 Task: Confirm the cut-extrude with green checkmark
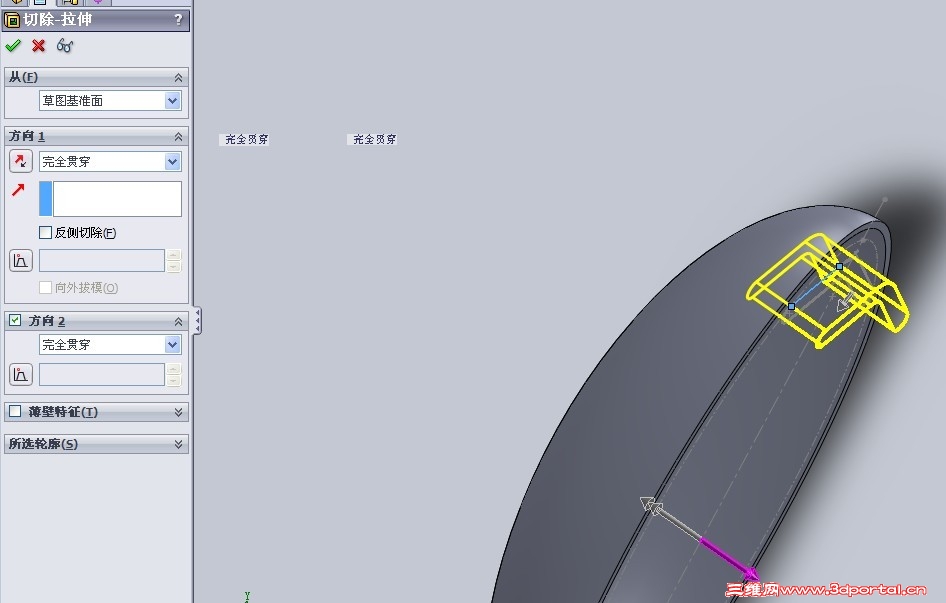(13, 45)
